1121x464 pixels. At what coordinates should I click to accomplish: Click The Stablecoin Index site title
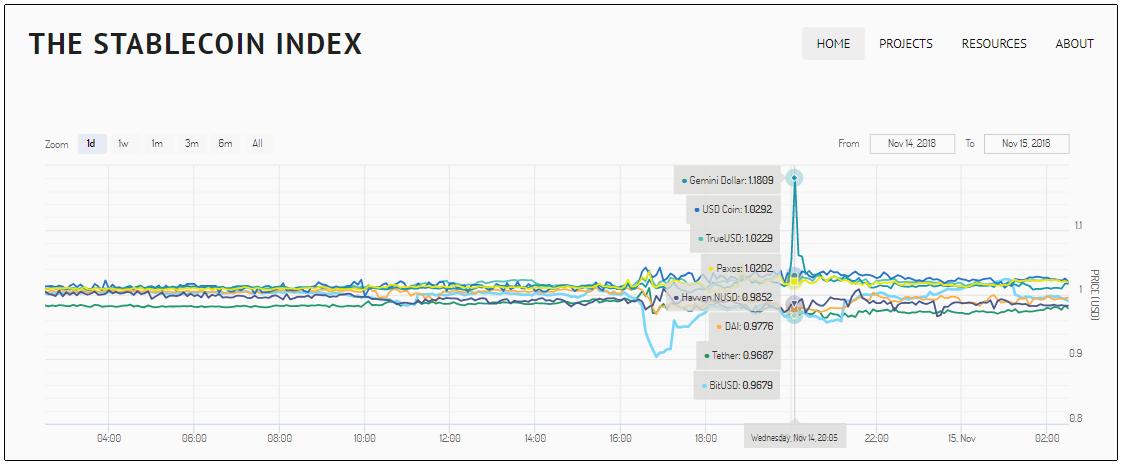(x=196, y=44)
